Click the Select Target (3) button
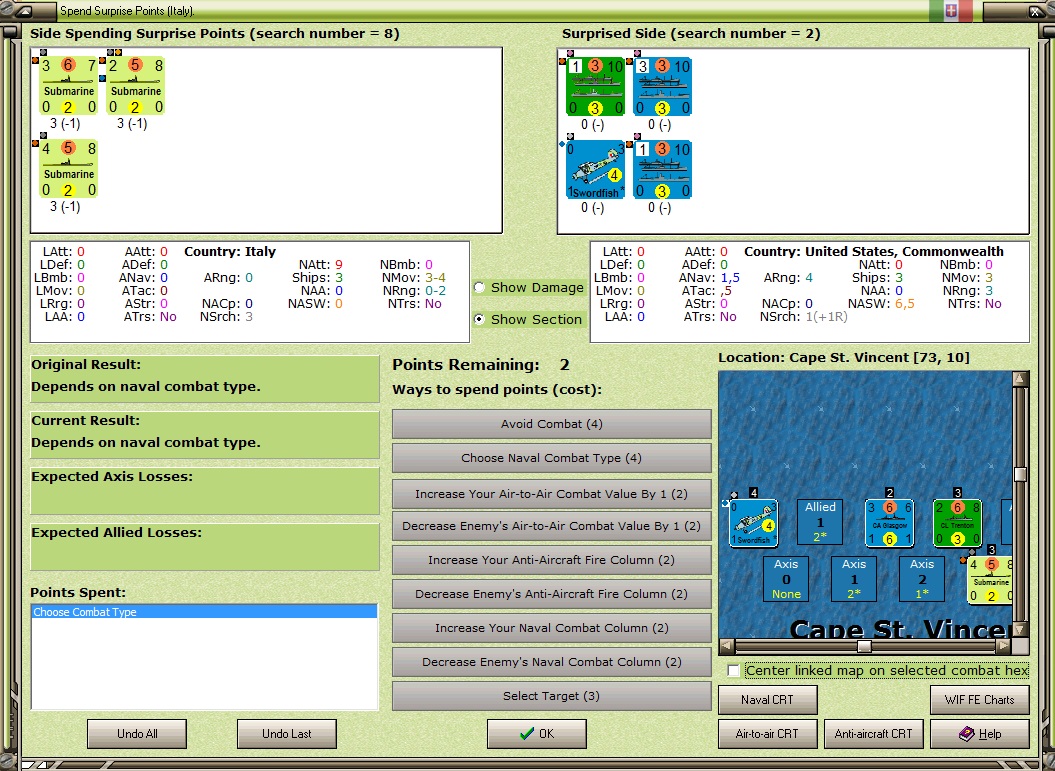This screenshot has height=771, width=1055. coord(552,696)
